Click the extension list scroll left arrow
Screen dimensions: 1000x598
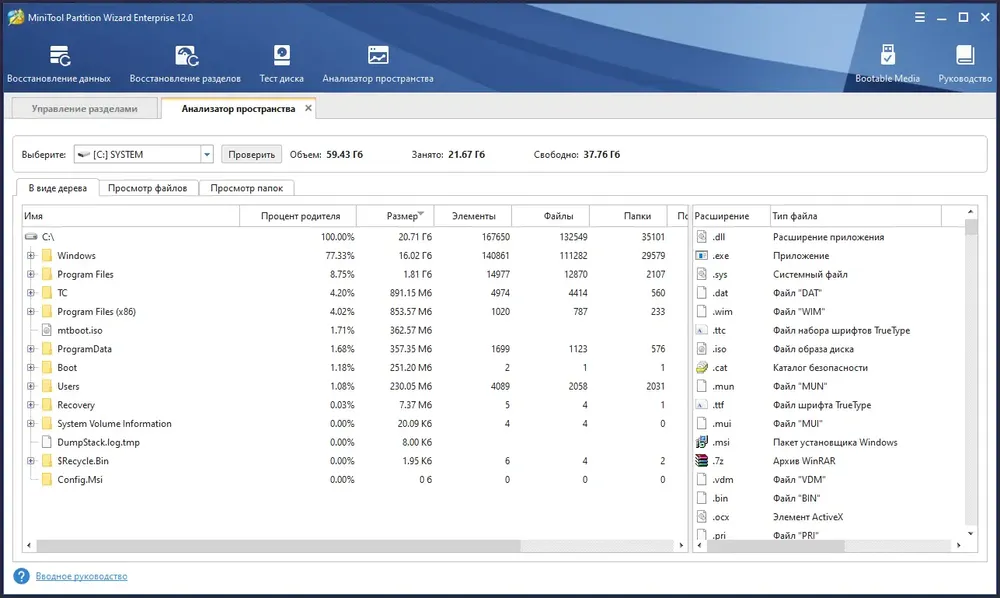[700, 546]
